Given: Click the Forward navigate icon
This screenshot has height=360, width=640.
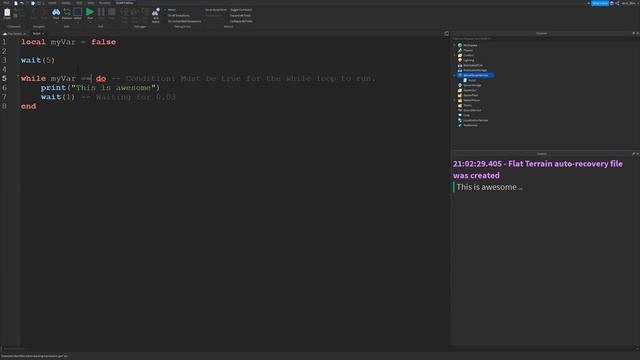Looking at the screenshot, I should tap(44, 13).
